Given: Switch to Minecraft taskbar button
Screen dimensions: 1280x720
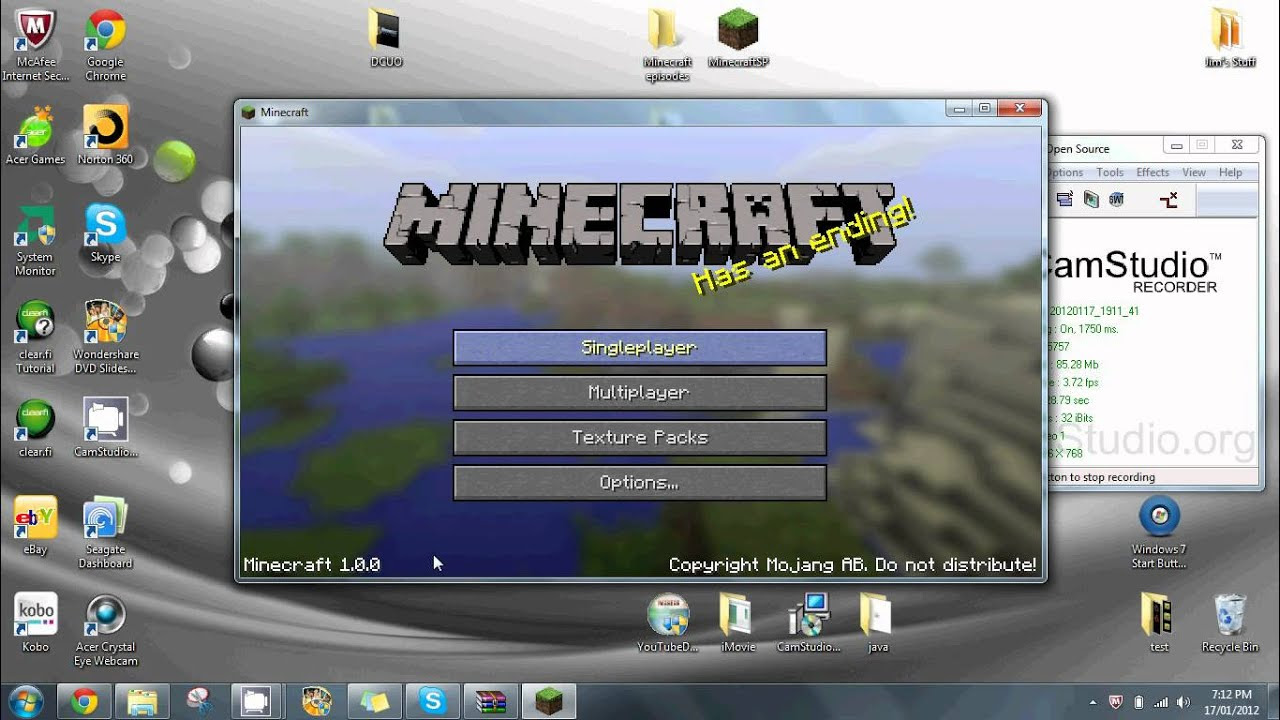Looking at the screenshot, I should point(549,702).
